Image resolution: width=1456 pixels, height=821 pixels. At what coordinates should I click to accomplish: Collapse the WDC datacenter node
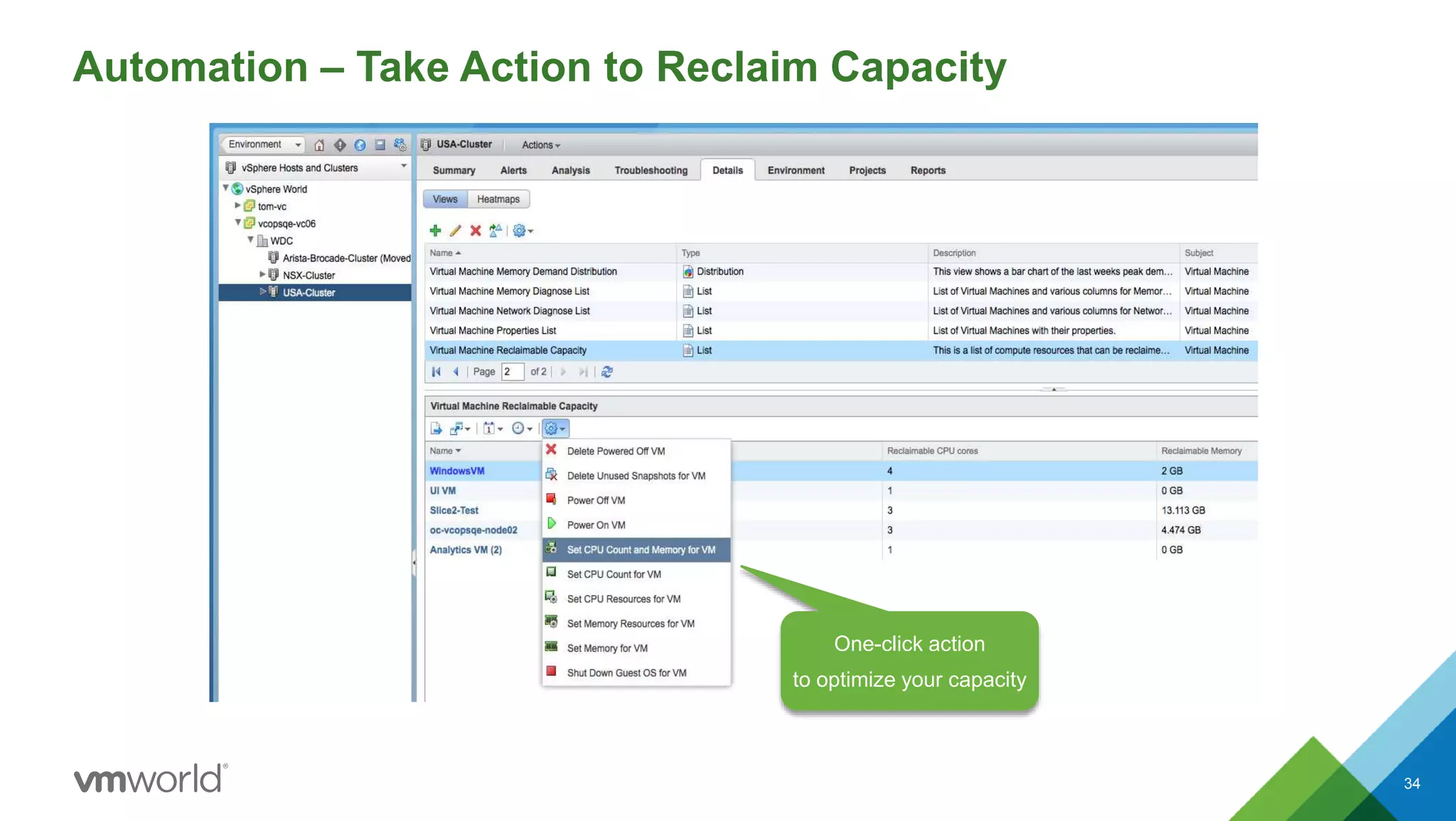click(x=250, y=240)
